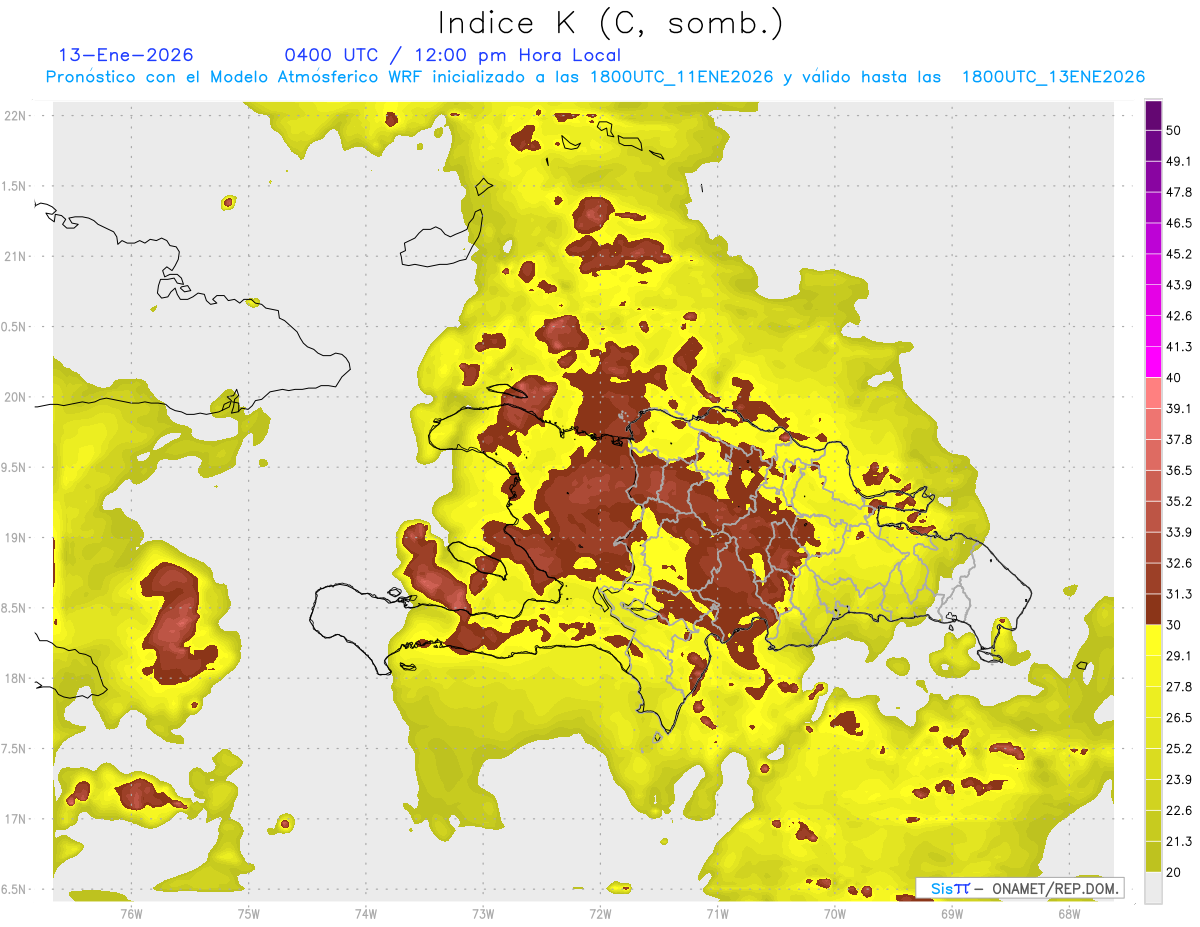This screenshot has height=927, width=1200.
Task: Click the olive swatch between 20 and 21.3
Action: (1153, 856)
